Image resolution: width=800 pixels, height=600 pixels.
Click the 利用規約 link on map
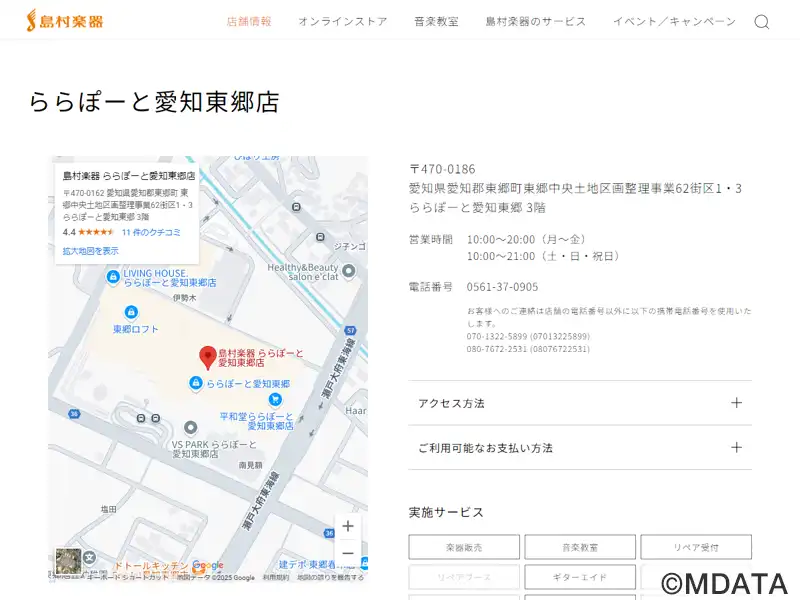coord(276,578)
